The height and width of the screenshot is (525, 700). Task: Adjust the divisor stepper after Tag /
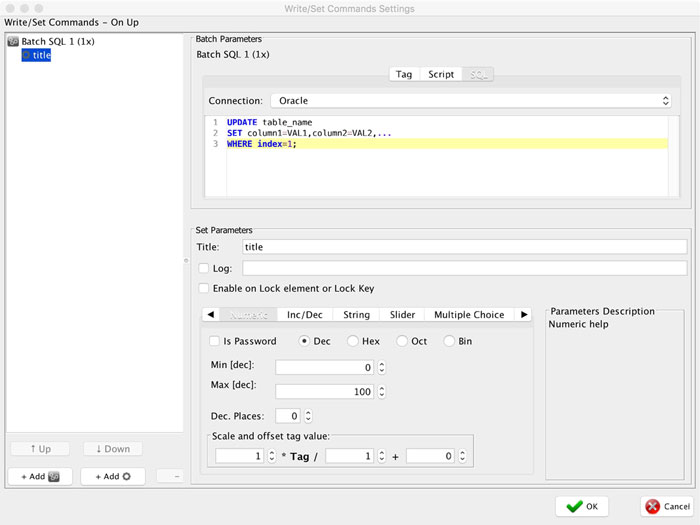pyautogui.click(x=381, y=456)
